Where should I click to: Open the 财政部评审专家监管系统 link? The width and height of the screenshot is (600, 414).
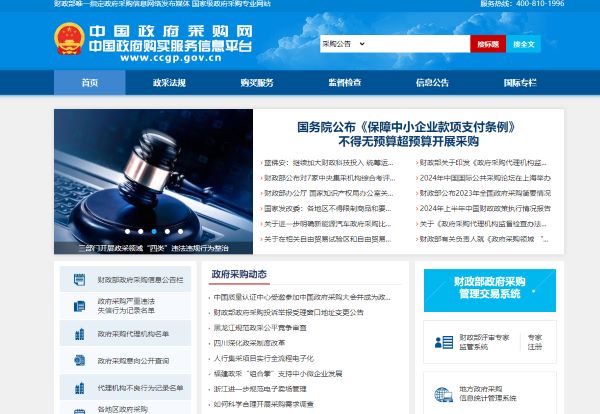coord(484,342)
